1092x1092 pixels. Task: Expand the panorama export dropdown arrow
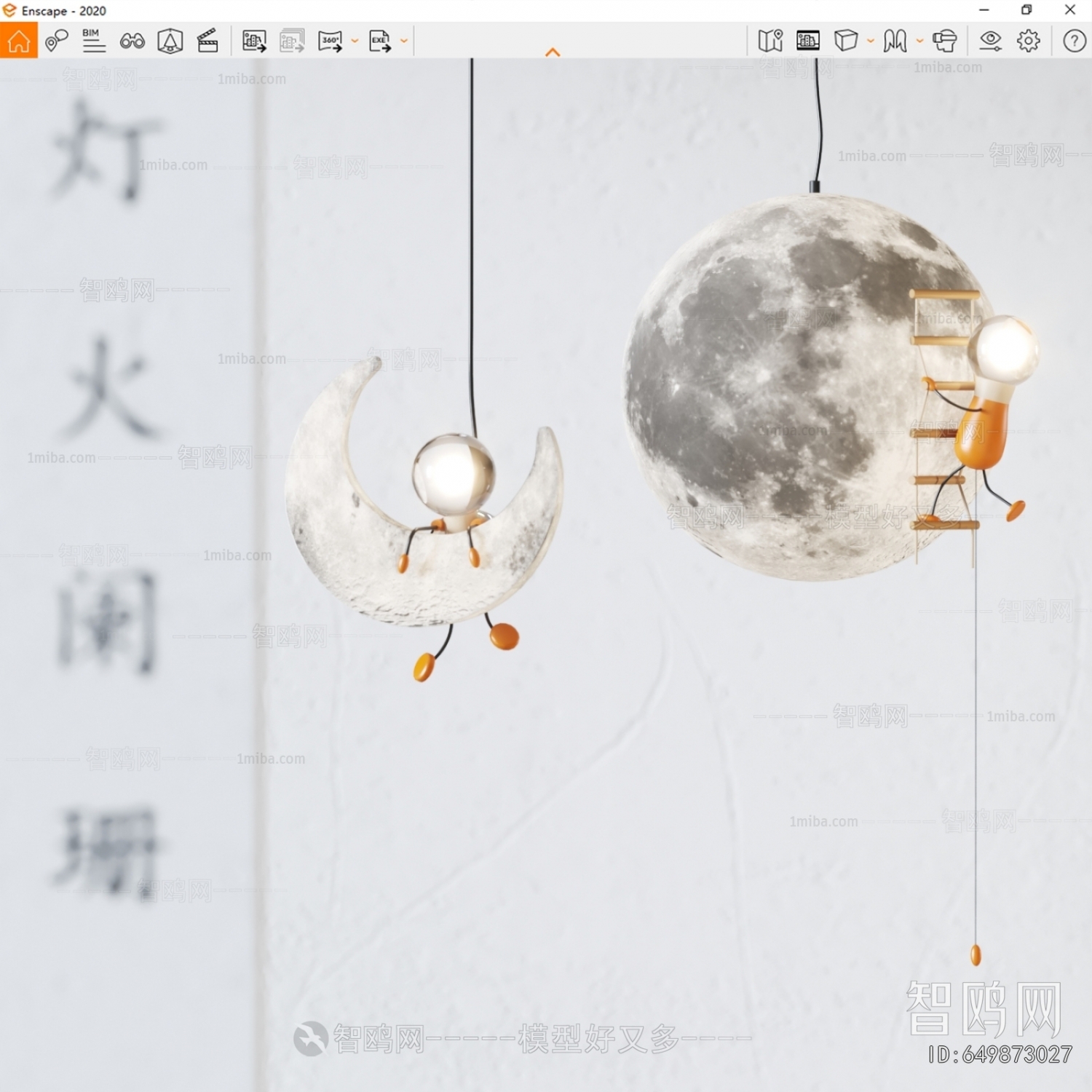tap(355, 41)
